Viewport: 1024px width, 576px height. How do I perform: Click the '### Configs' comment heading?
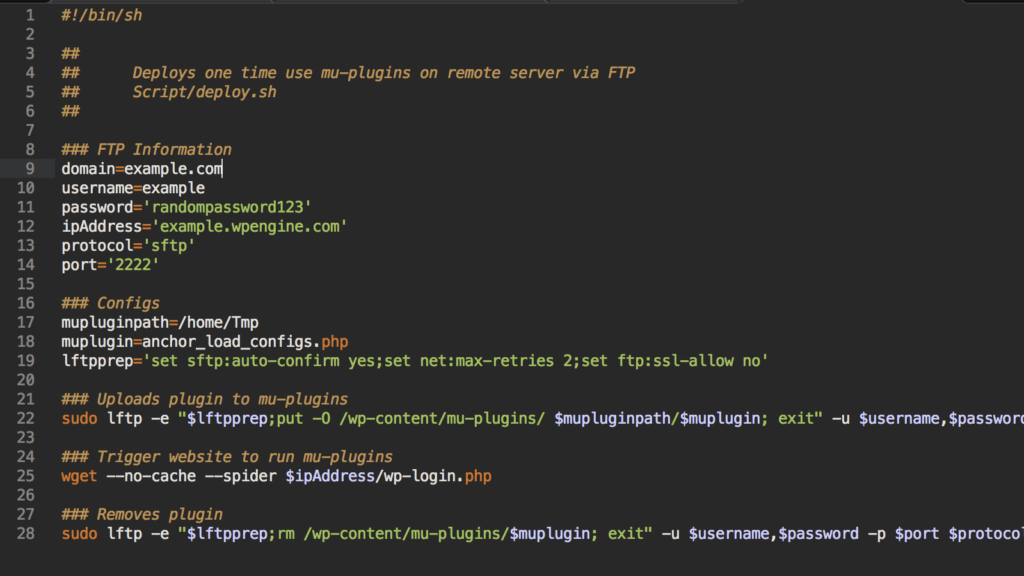coord(110,303)
